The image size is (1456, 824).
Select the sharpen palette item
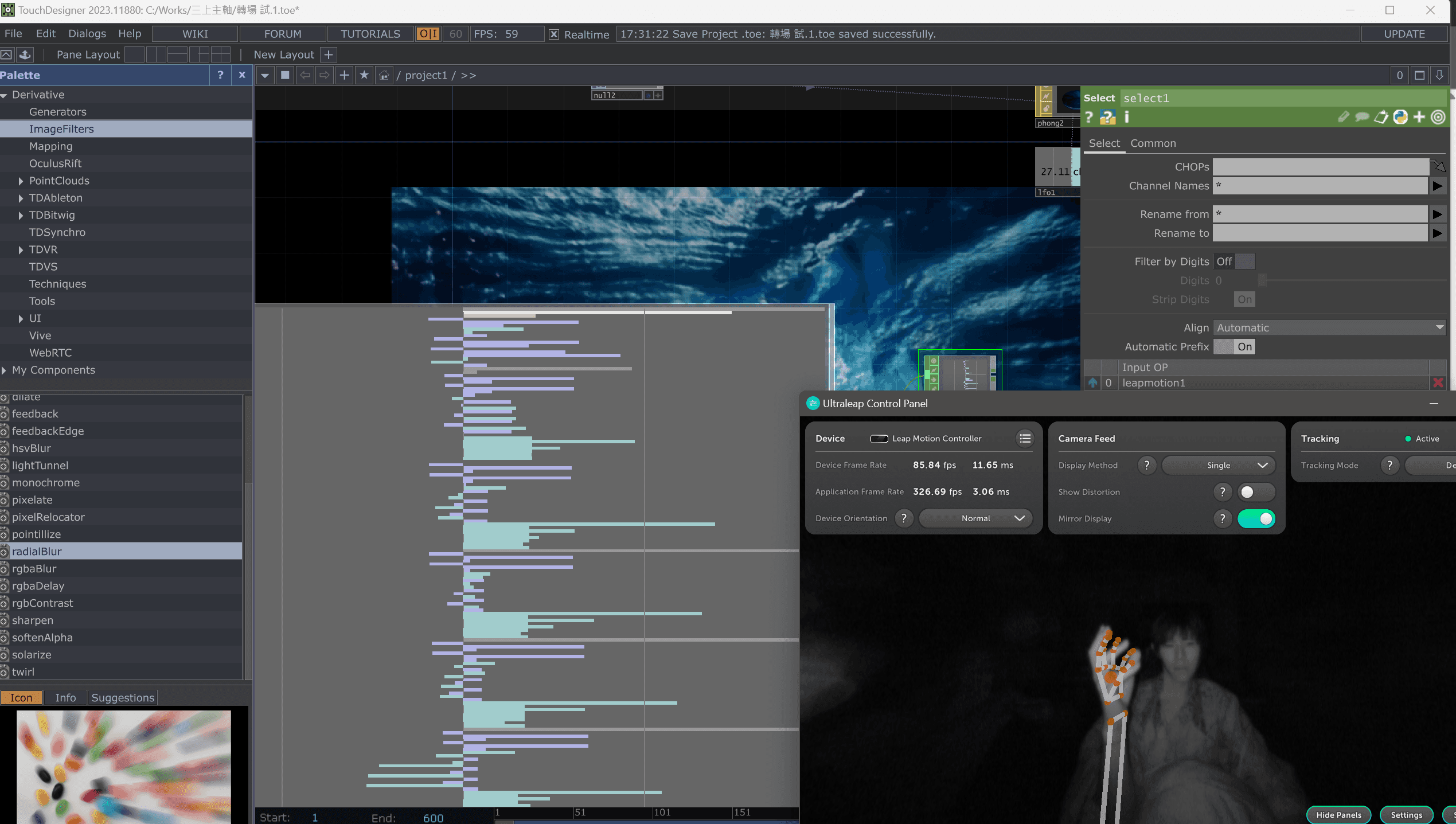[x=33, y=620]
